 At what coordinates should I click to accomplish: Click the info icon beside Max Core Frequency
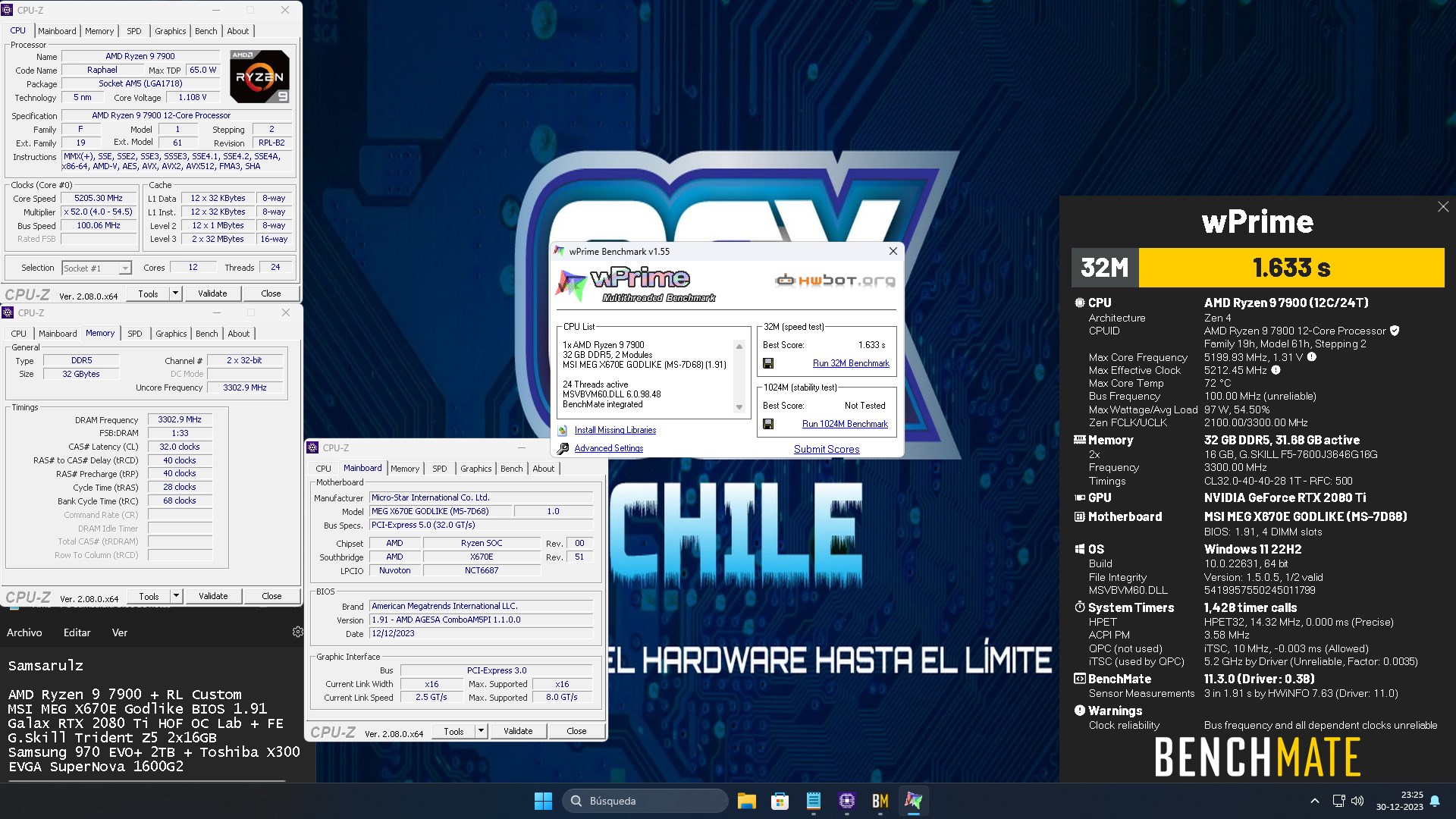click(x=1312, y=357)
